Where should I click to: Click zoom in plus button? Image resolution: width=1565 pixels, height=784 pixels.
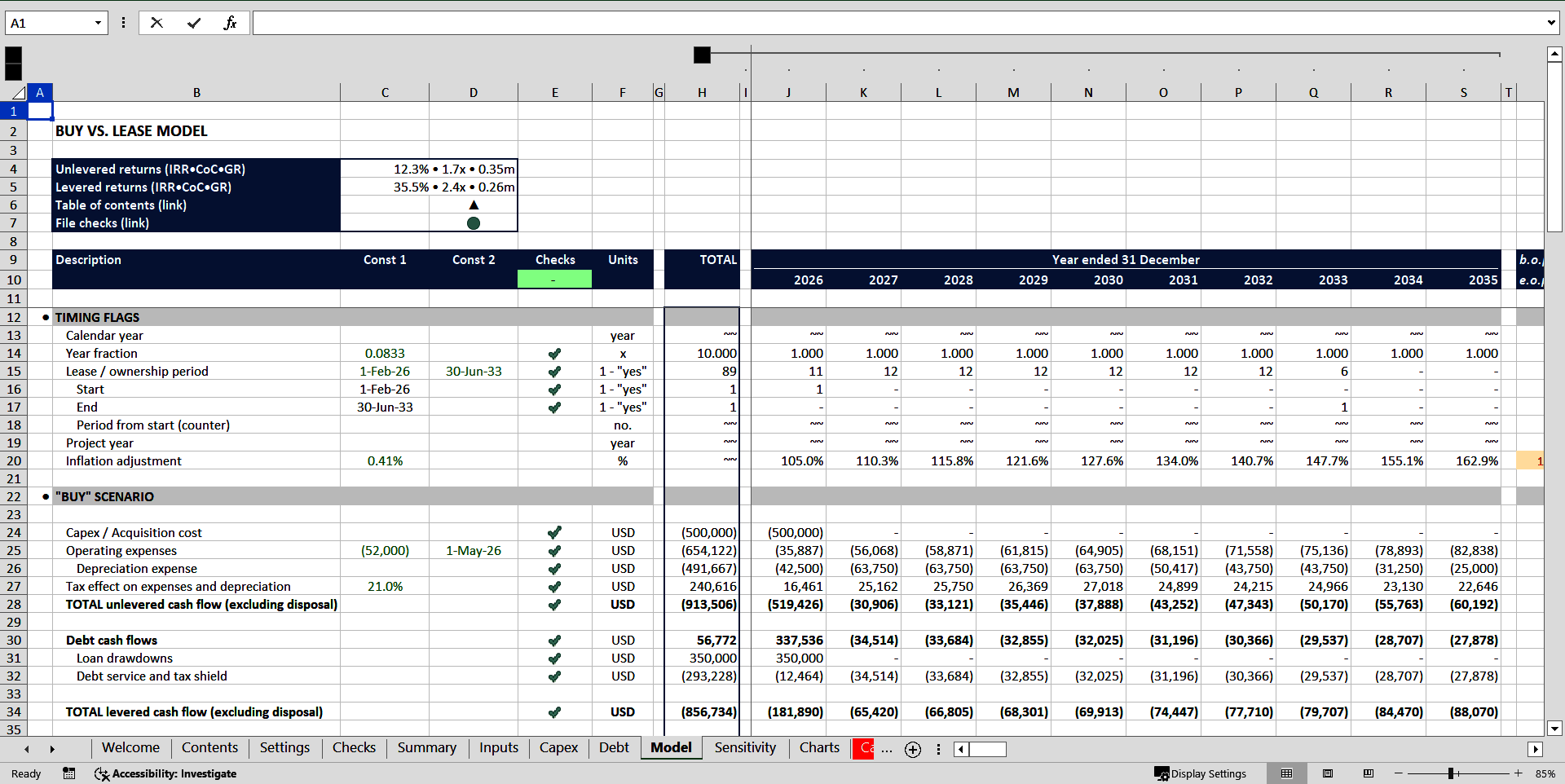[1519, 773]
